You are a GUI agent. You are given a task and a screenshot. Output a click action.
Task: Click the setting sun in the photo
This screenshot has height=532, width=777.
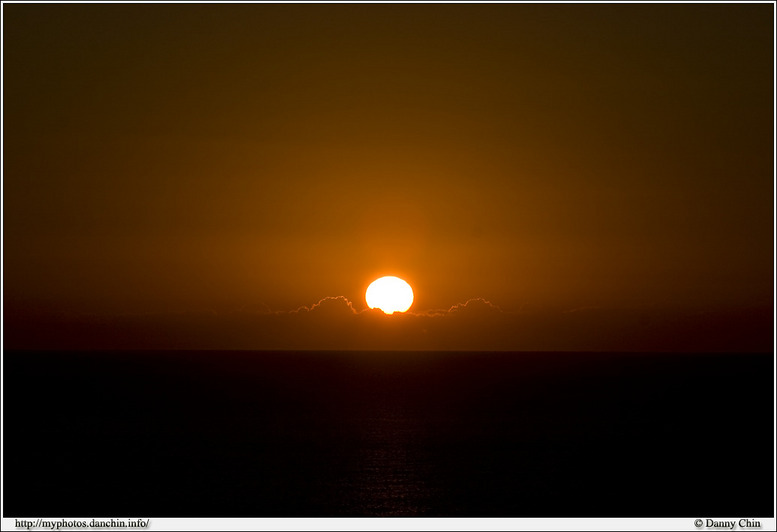(x=389, y=295)
